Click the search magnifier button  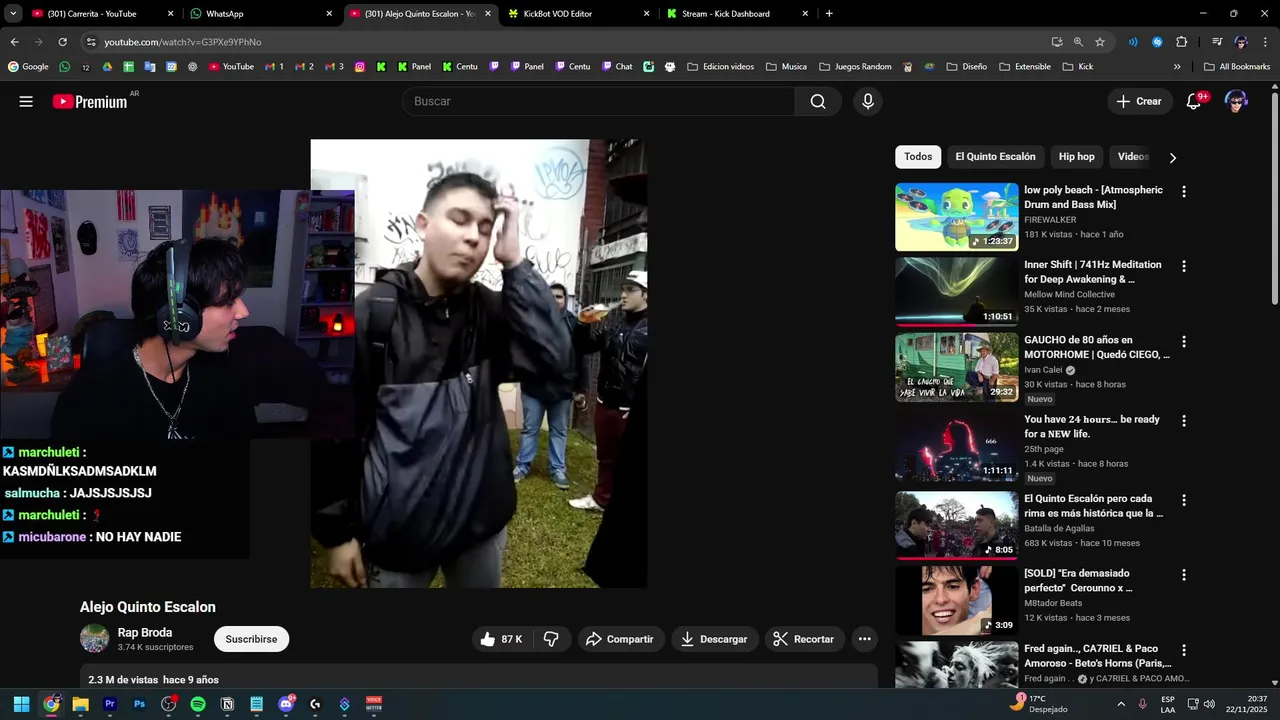pos(818,101)
